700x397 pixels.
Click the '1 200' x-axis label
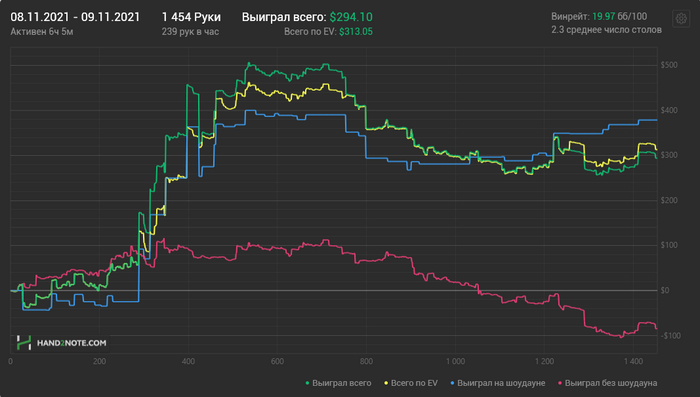544,361
